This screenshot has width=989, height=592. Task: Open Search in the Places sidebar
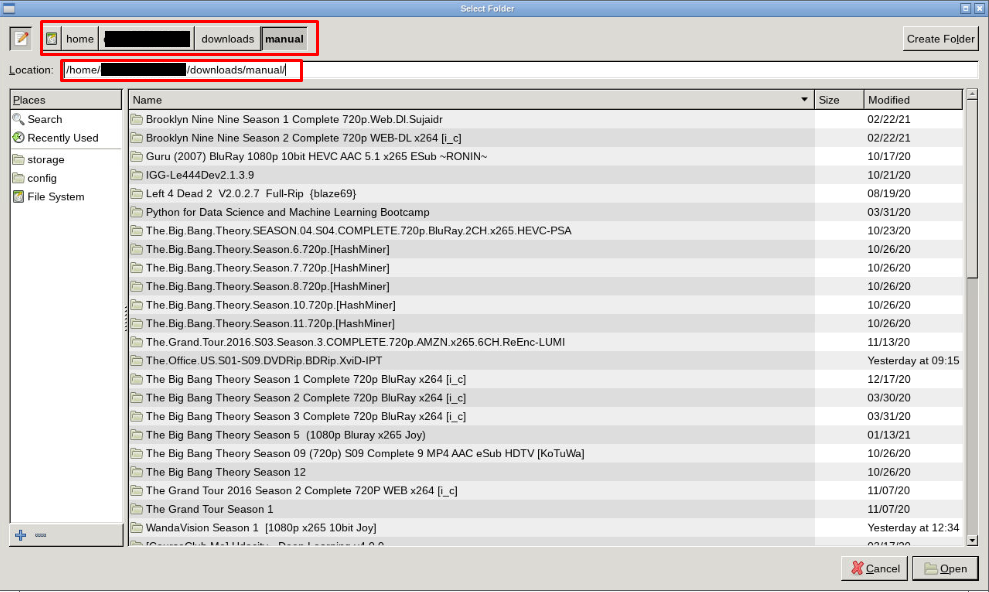pyautogui.click(x=42, y=119)
